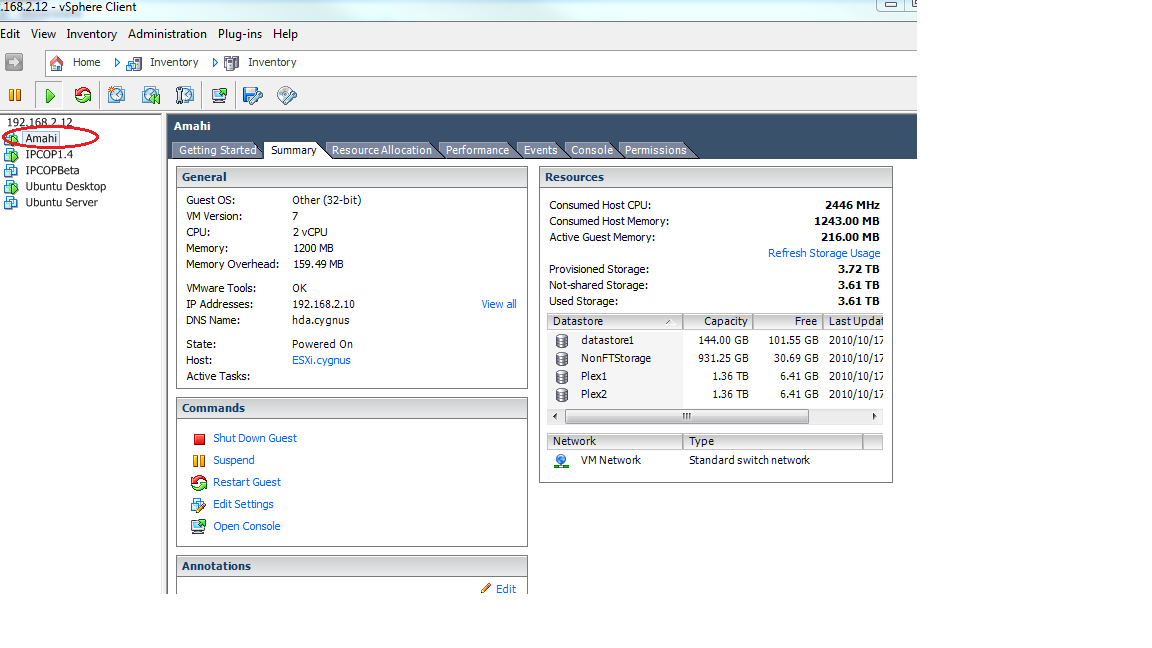Launch VM console from the toolbar icon
Viewport: 1152px width, 648px height.
tap(219, 96)
